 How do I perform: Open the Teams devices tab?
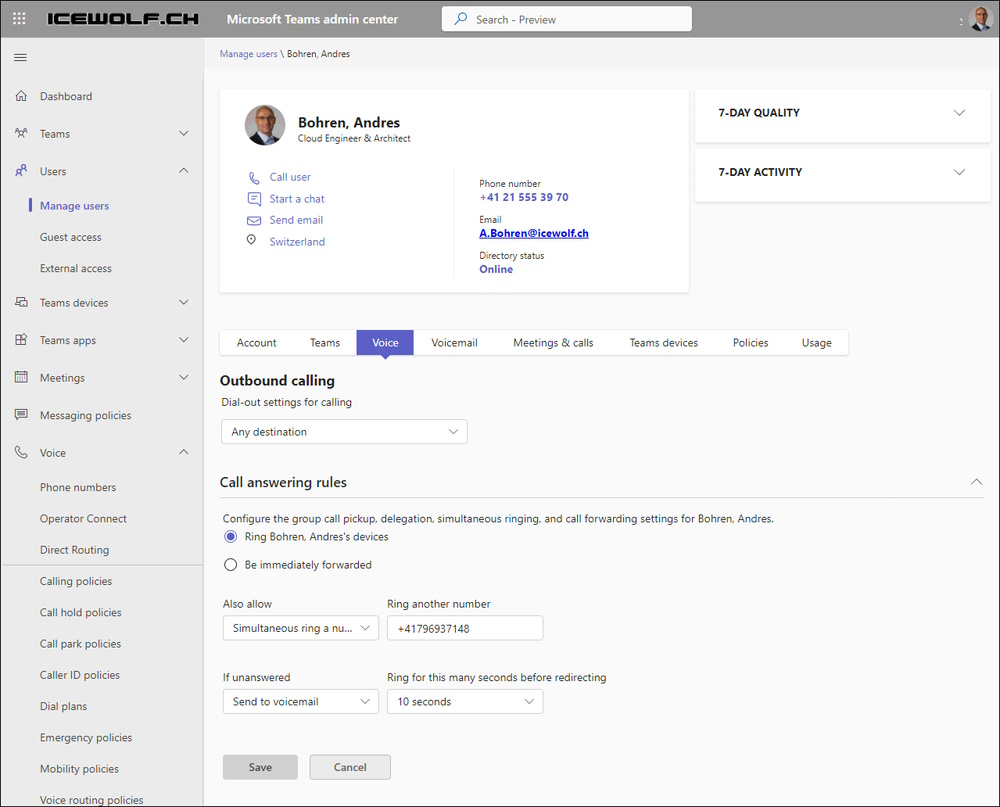[663, 343]
